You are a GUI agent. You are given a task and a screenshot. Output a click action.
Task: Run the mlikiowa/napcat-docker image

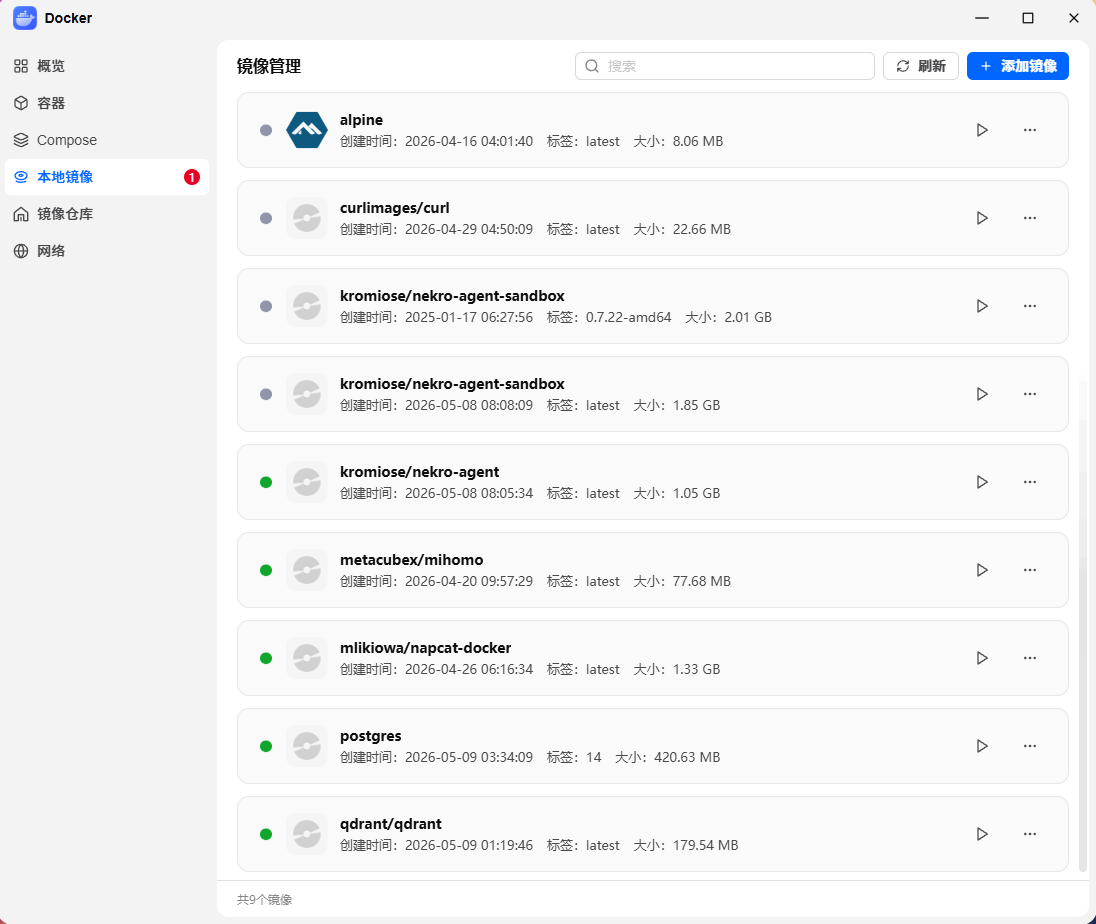tap(982, 658)
